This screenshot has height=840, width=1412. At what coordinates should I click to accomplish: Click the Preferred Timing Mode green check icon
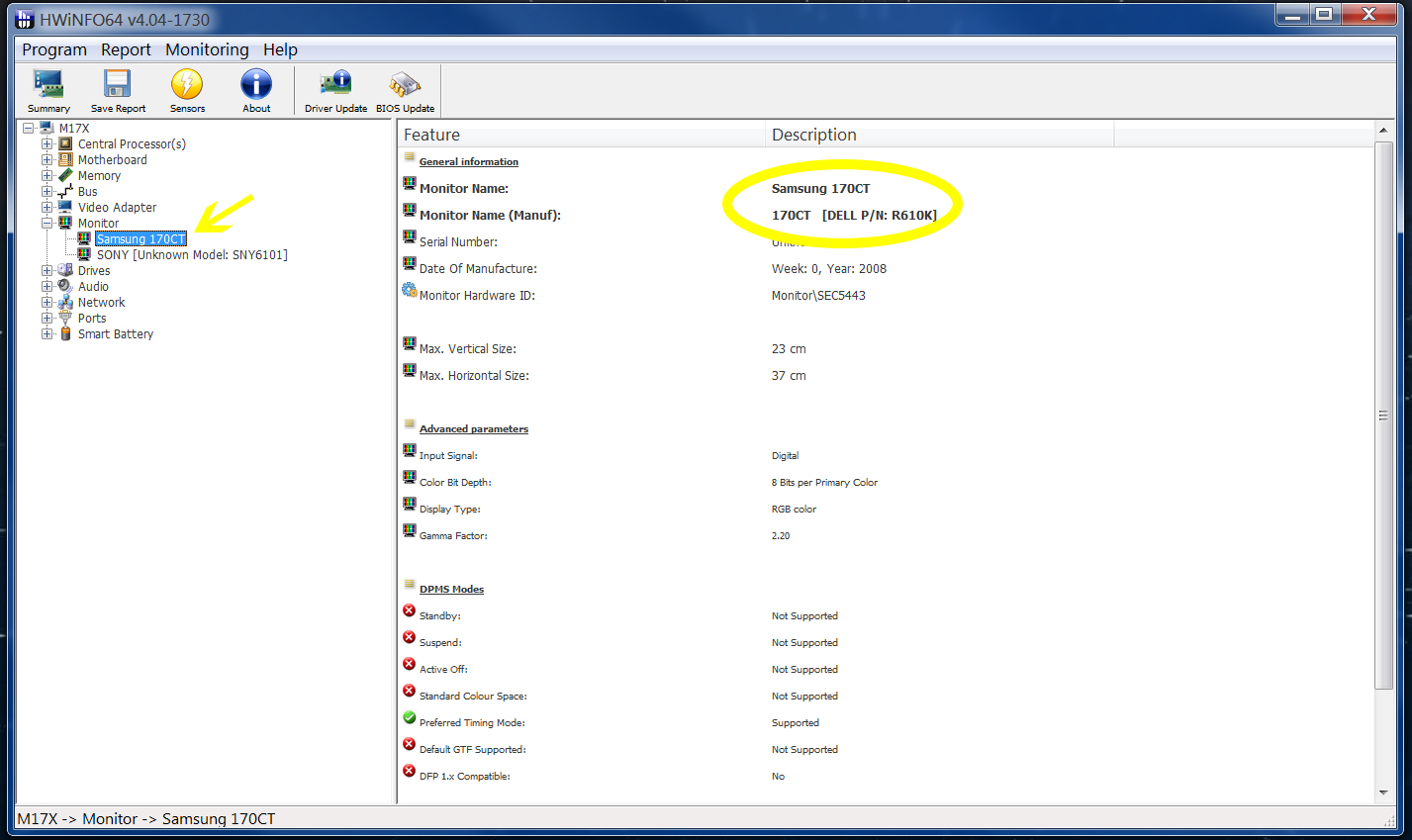410,717
